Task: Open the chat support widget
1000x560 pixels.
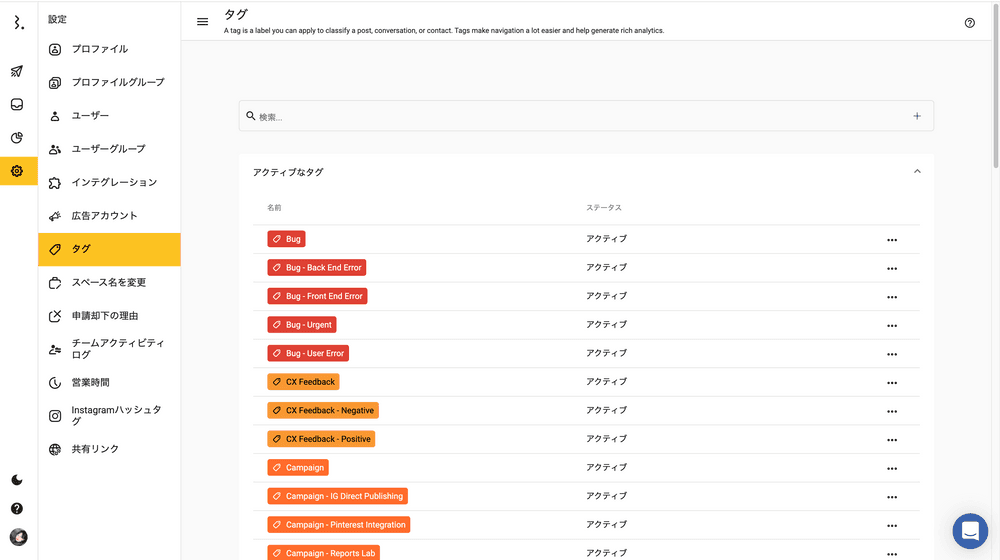Action: click(969, 531)
